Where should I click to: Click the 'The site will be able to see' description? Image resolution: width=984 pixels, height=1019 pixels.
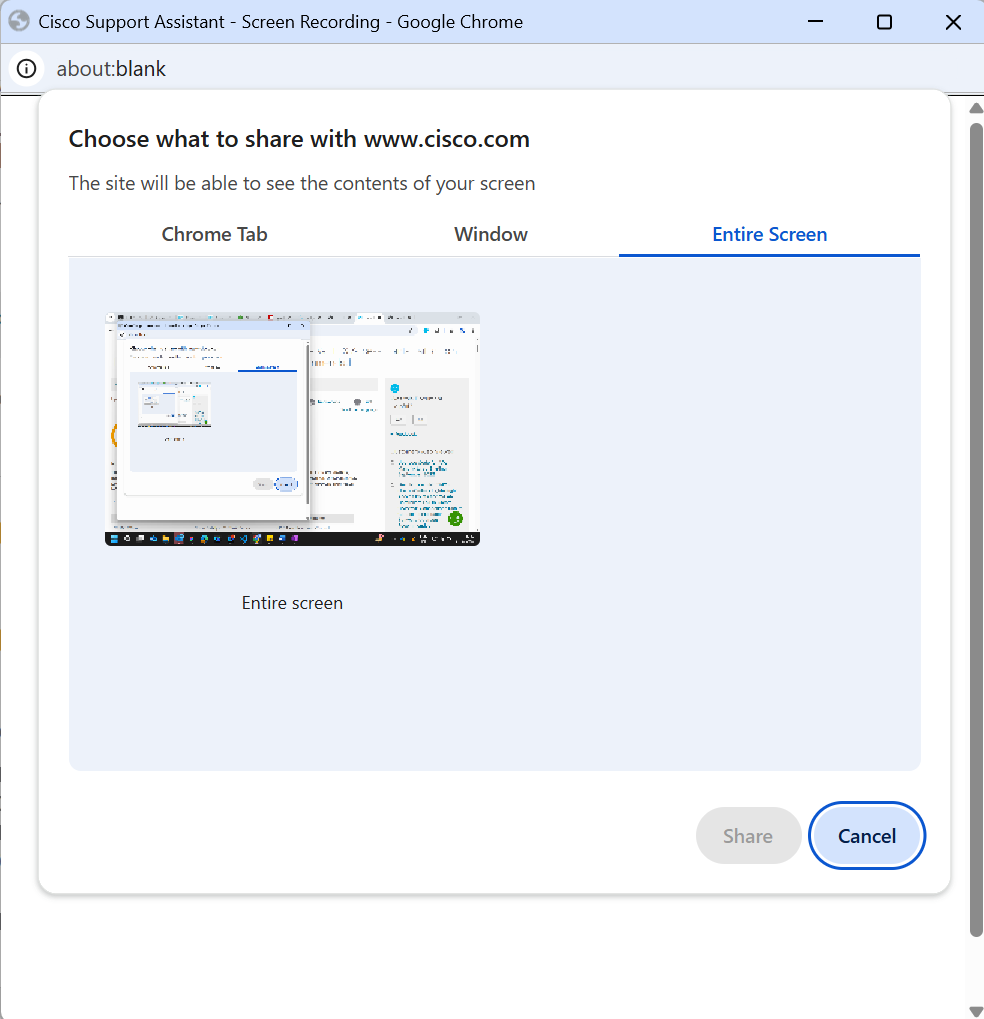(302, 184)
